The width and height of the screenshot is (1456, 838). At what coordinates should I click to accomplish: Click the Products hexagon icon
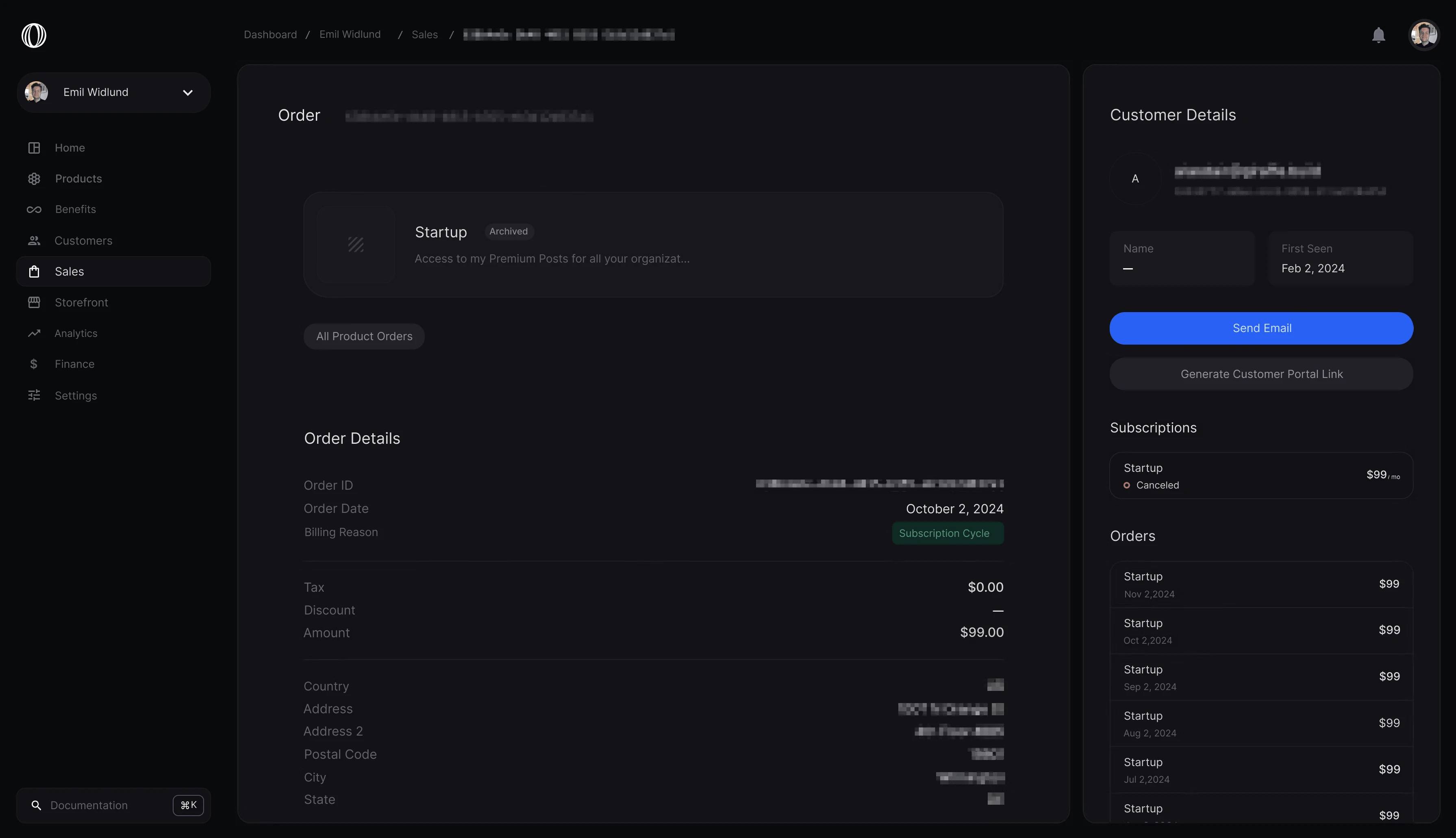(x=34, y=179)
